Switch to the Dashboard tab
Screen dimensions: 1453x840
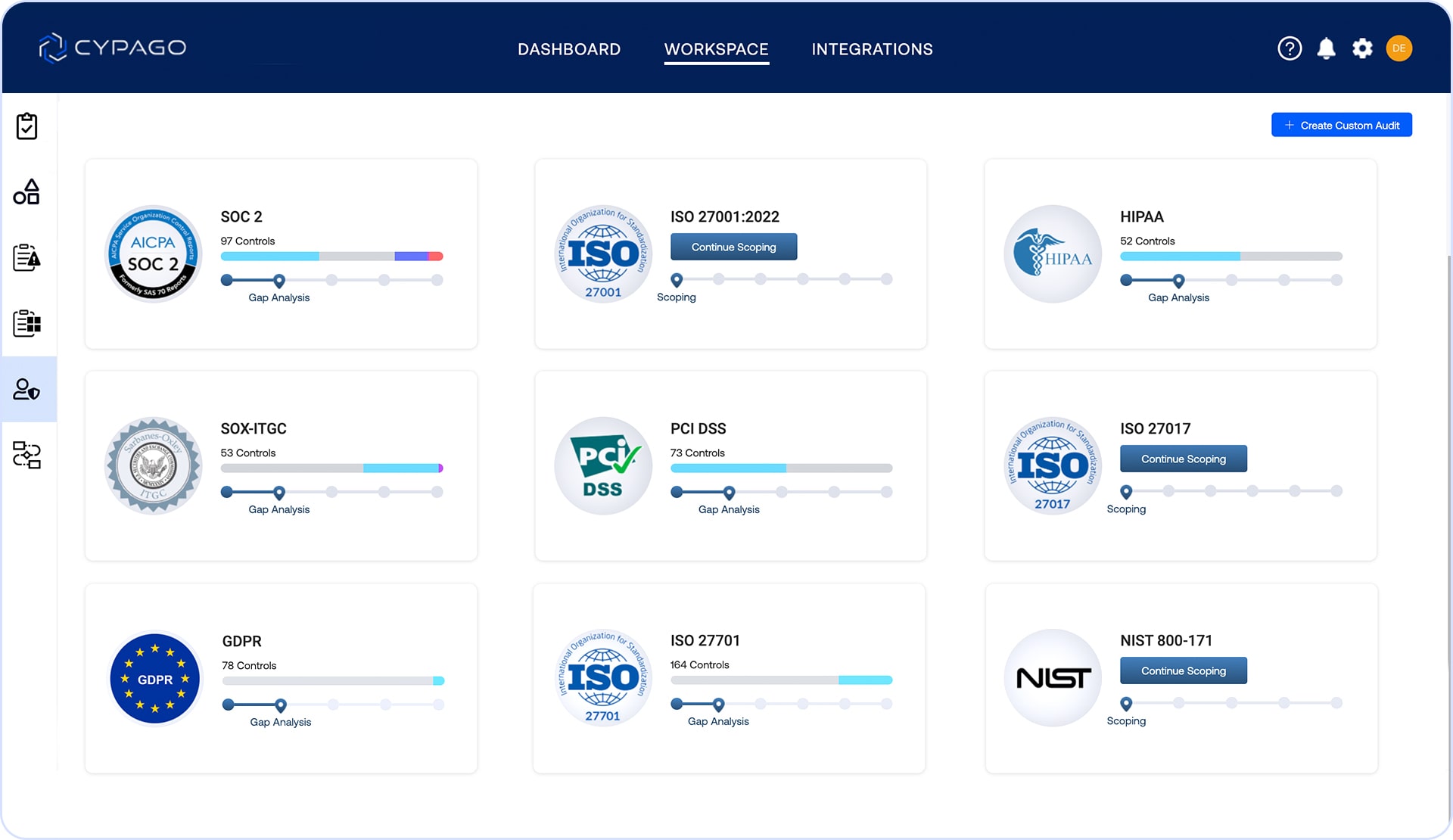click(569, 49)
